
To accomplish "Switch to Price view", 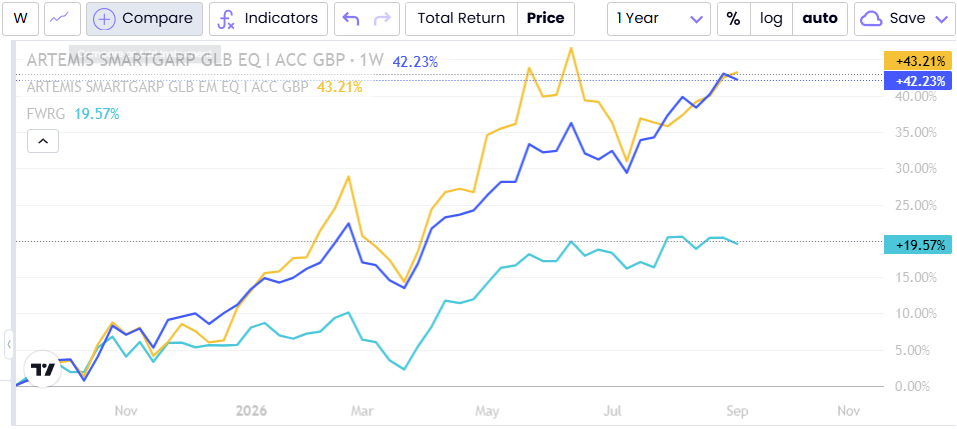I will [x=546, y=18].
